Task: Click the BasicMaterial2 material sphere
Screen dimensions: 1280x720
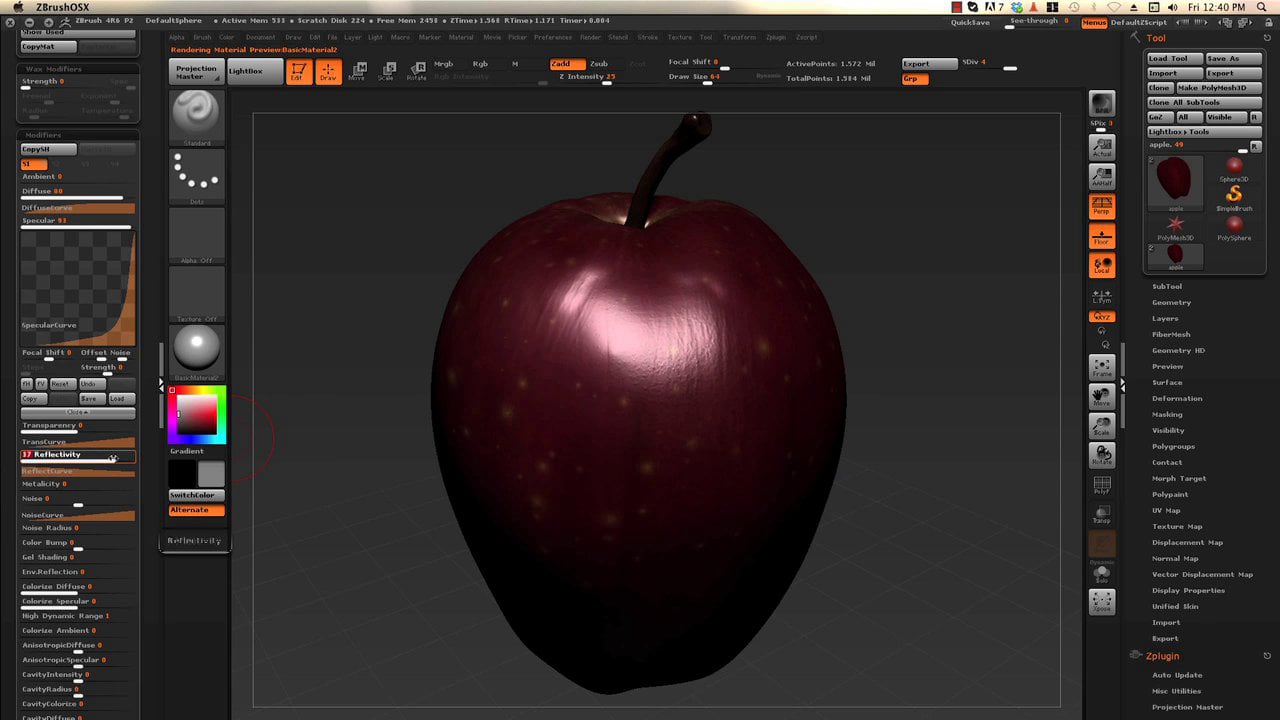Action: pyautogui.click(x=197, y=350)
